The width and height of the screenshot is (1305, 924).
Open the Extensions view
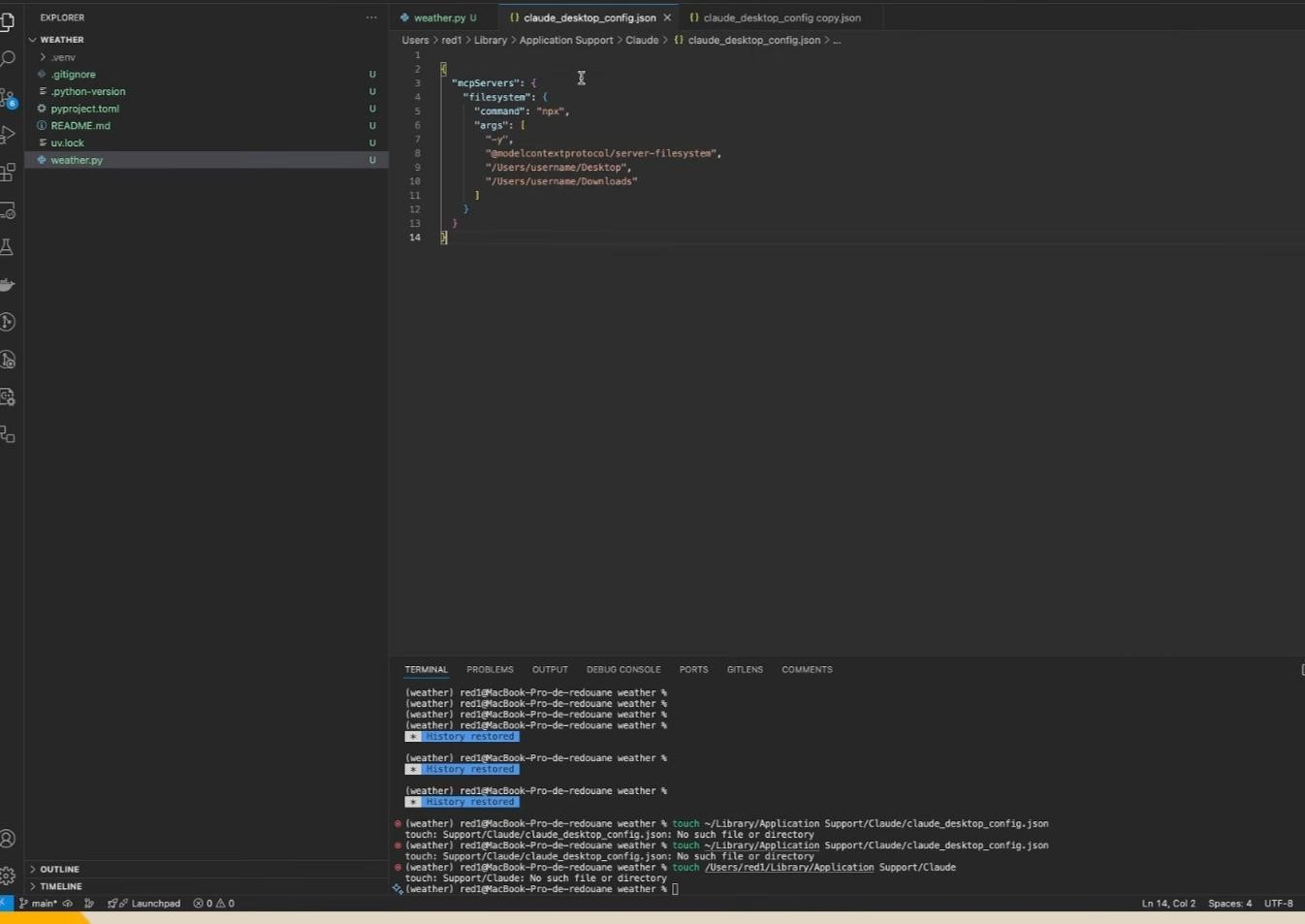coord(8,173)
